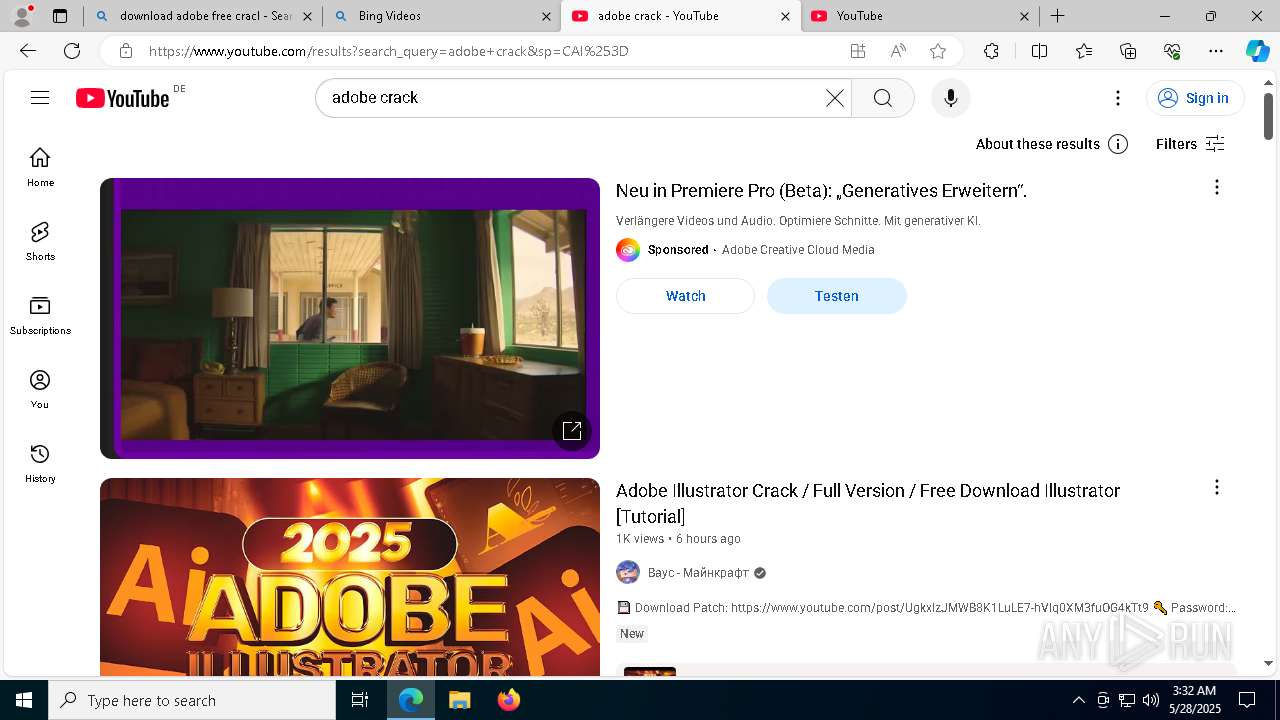The width and height of the screenshot is (1280, 720).
Task: Open the Adobe Illustrator 2025 video thumbnail
Action: click(x=350, y=577)
